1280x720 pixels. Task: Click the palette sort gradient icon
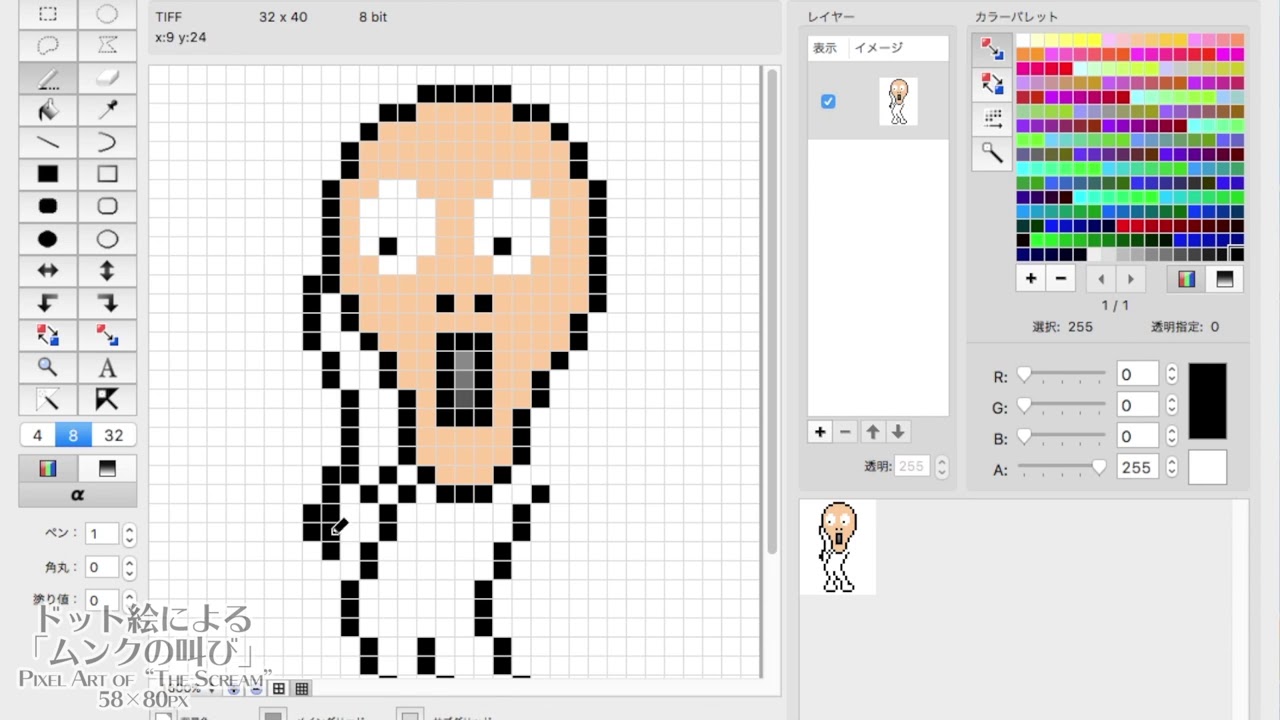pos(992,119)
